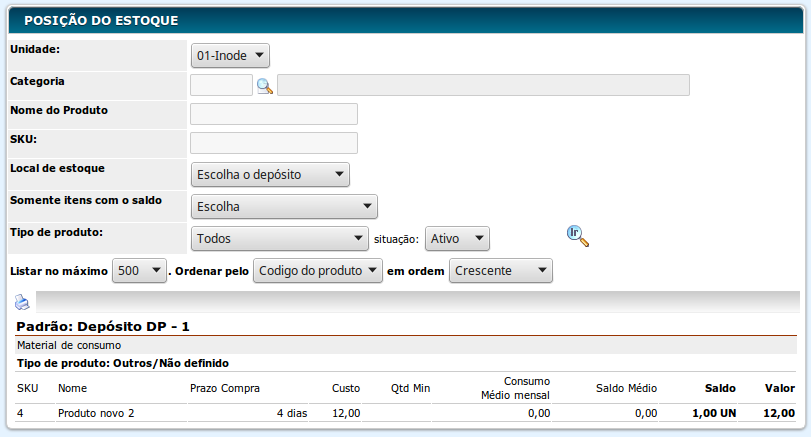
Task: Open Tipo de produto Todos dropdown
Action: pyautogui.click(x=279, y=239)
